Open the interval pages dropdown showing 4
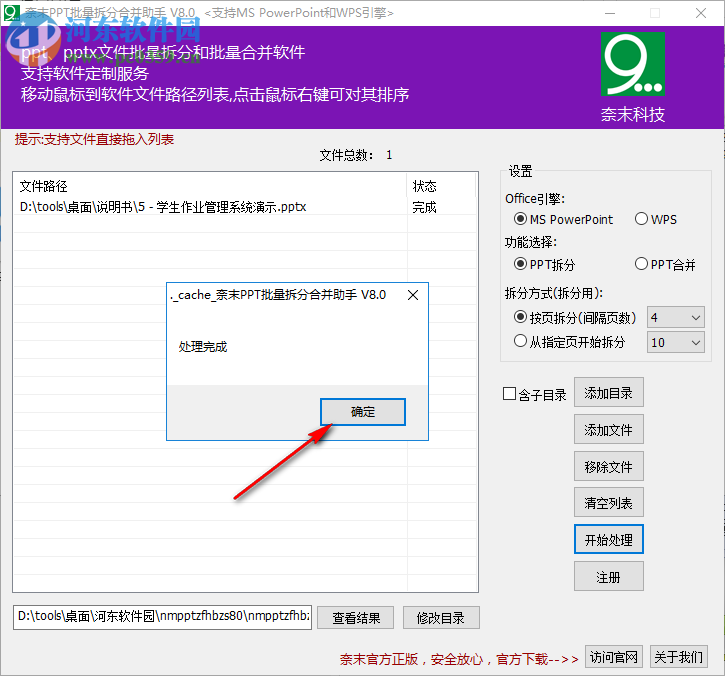Image resolution: width=725 pixels, height=676 pixels. point(676,317)
